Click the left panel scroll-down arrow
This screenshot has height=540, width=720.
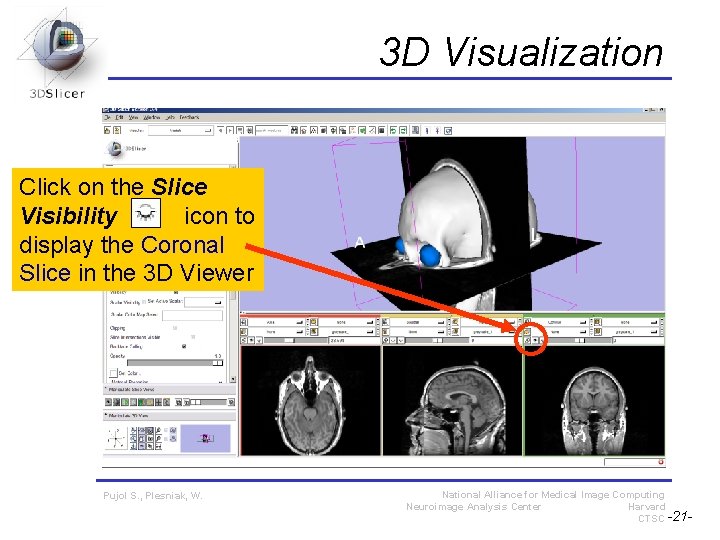click(233, 379)
